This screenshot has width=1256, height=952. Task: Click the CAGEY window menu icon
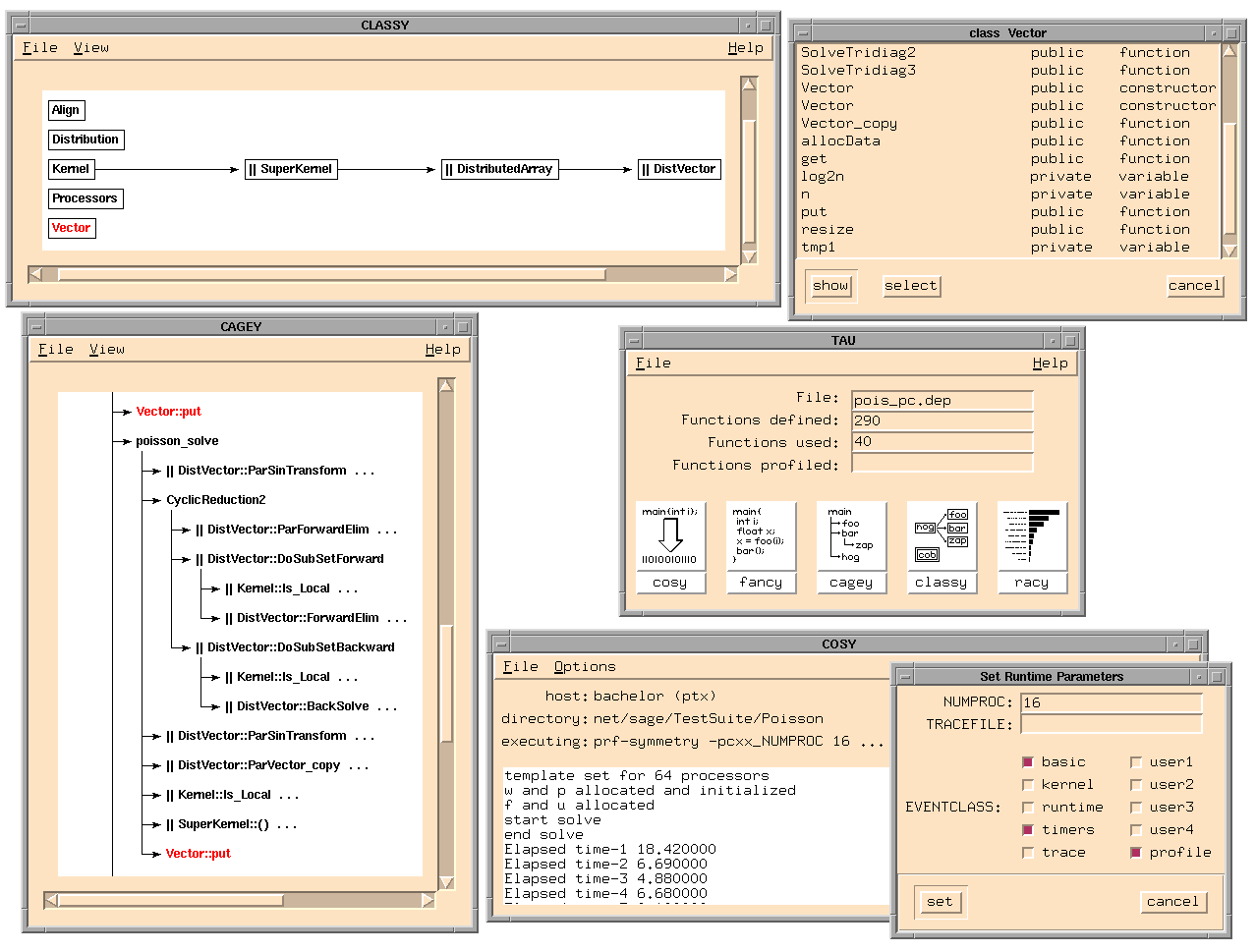point(37,327)
